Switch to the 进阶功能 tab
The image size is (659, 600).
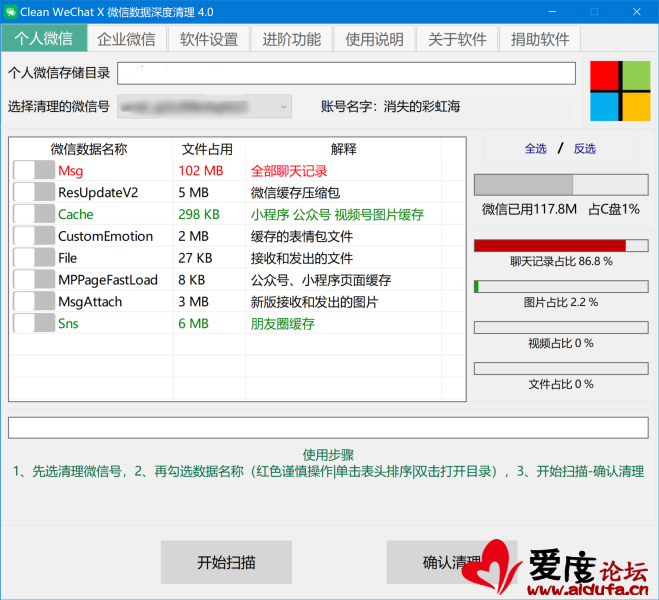click(x=292, y=39)
